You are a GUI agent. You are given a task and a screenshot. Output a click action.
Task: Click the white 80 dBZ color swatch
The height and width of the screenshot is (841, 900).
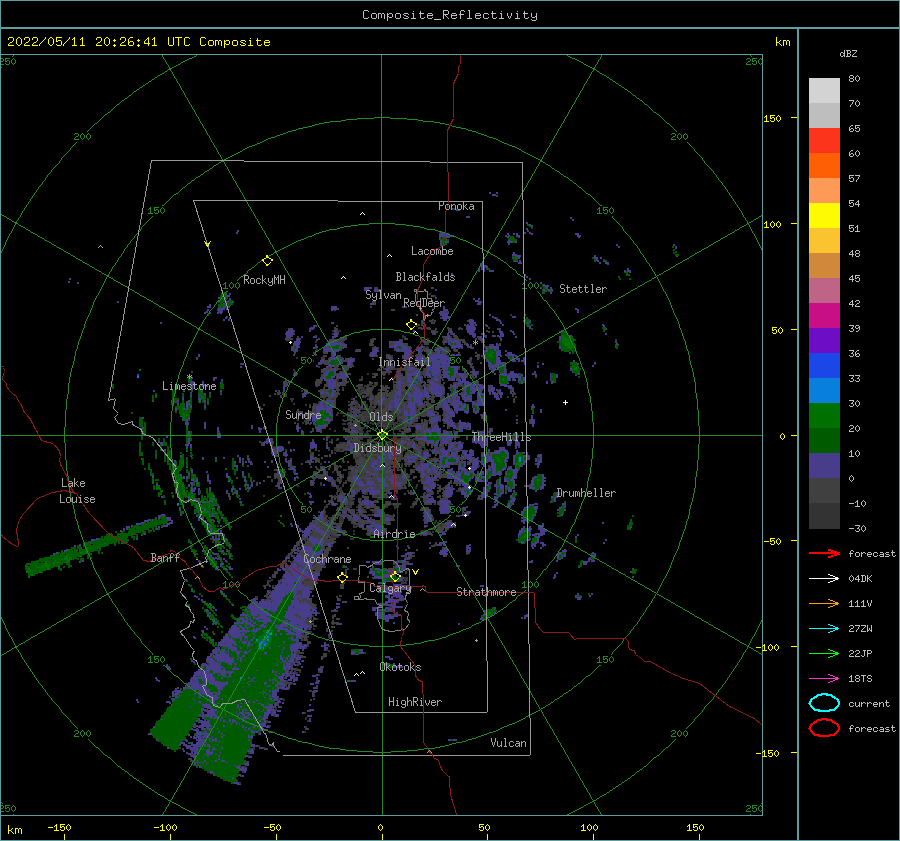click(824, 91)
